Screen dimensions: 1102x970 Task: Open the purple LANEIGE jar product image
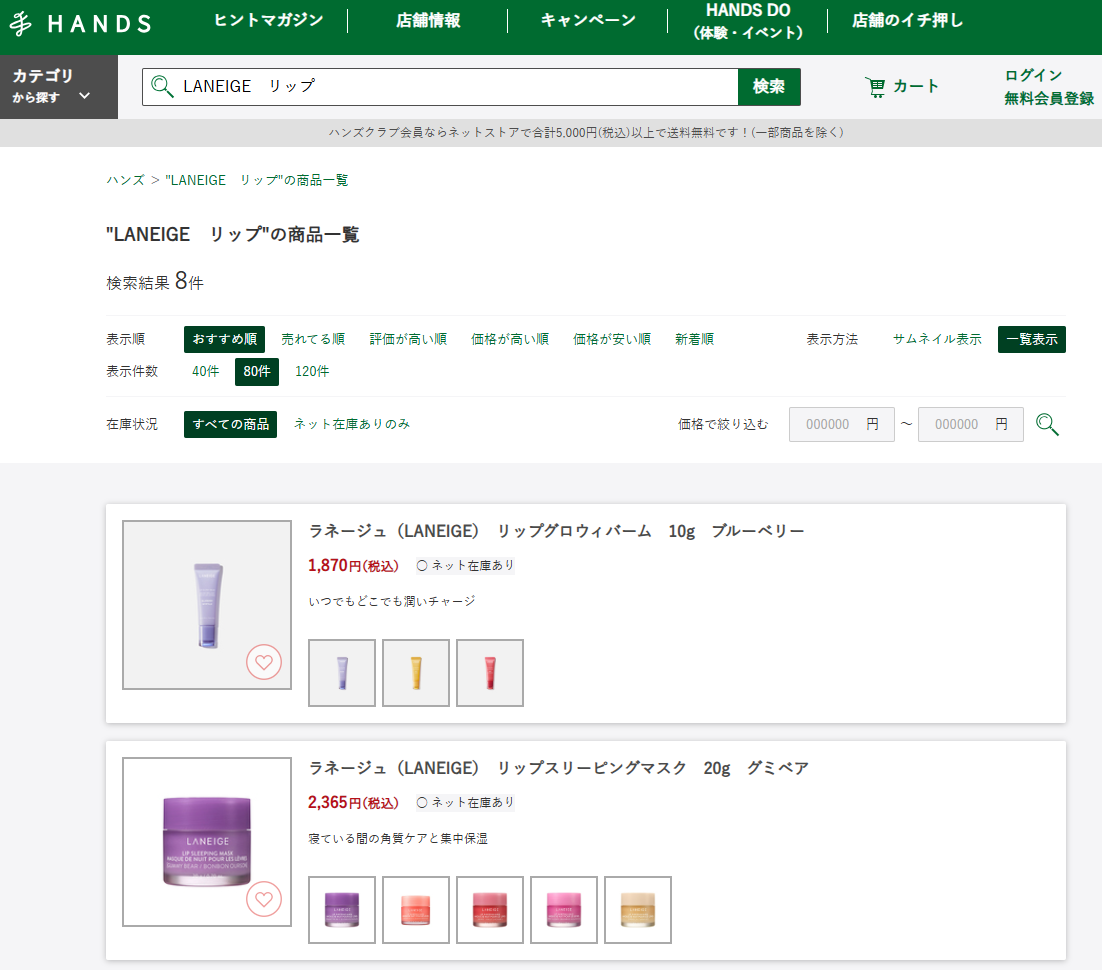[x=207, y=842]
